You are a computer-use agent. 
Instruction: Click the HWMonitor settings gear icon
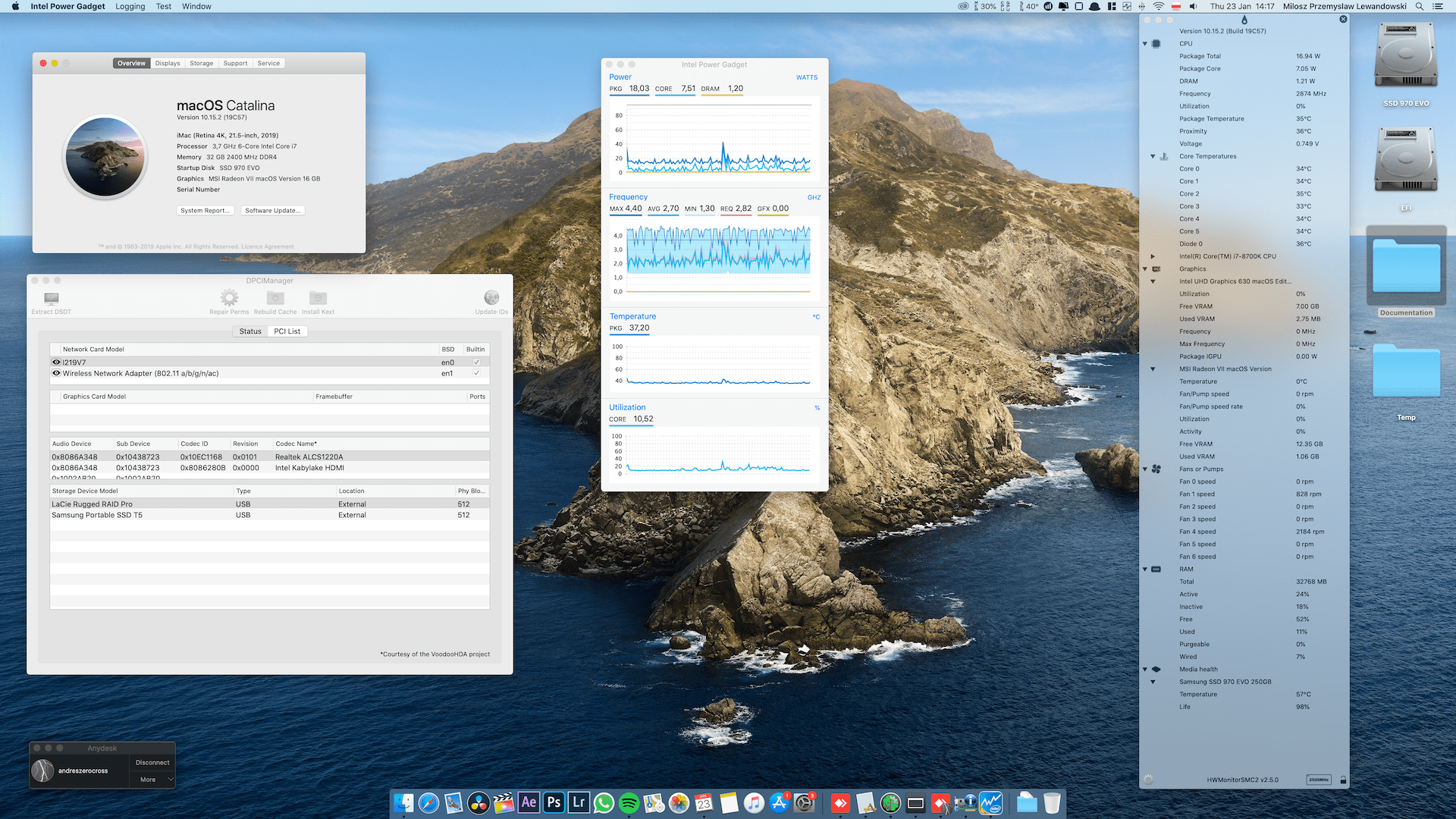[x=1148, y=780]
